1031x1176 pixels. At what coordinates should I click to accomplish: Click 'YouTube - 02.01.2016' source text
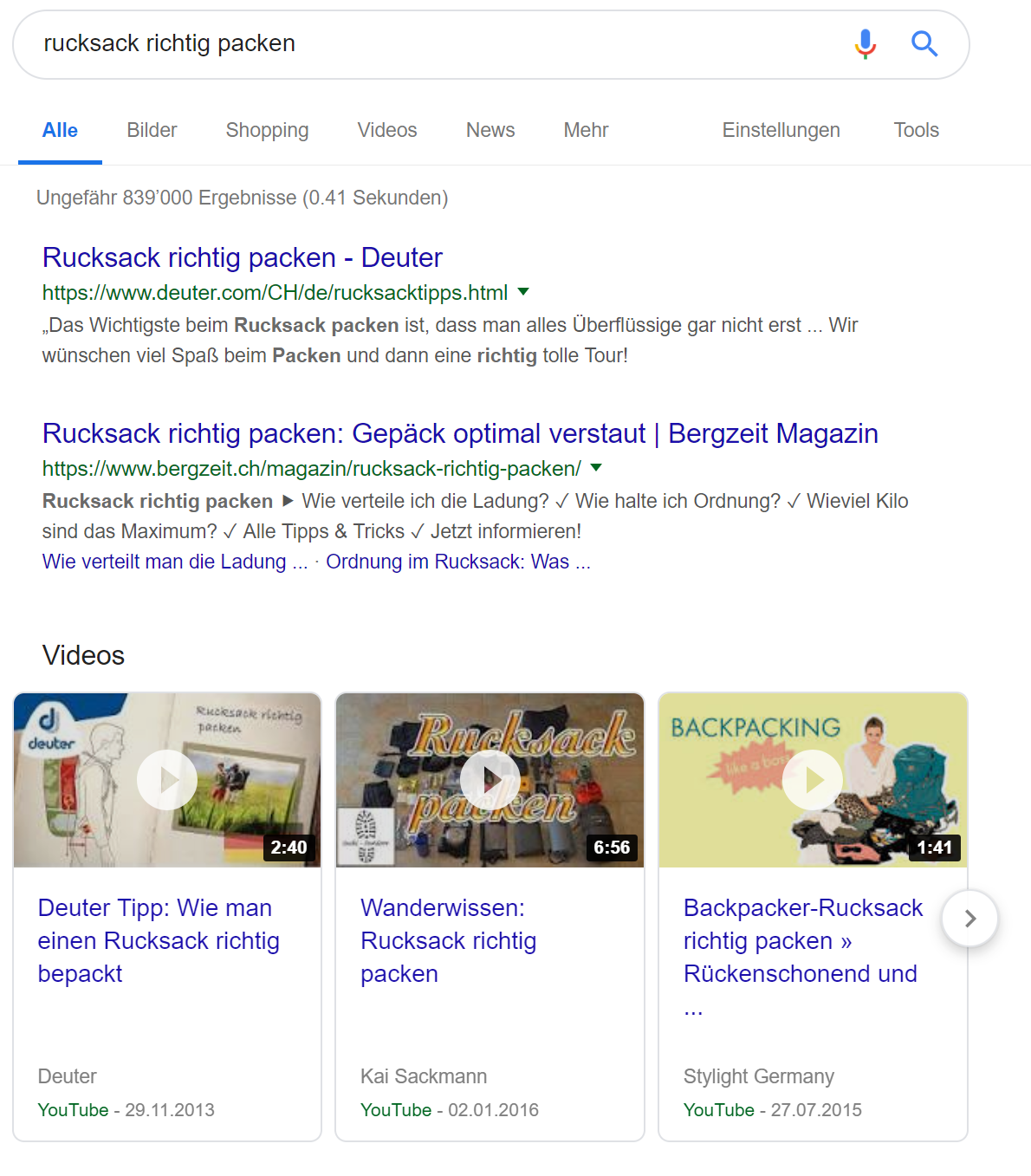[x=450, y=1110]
